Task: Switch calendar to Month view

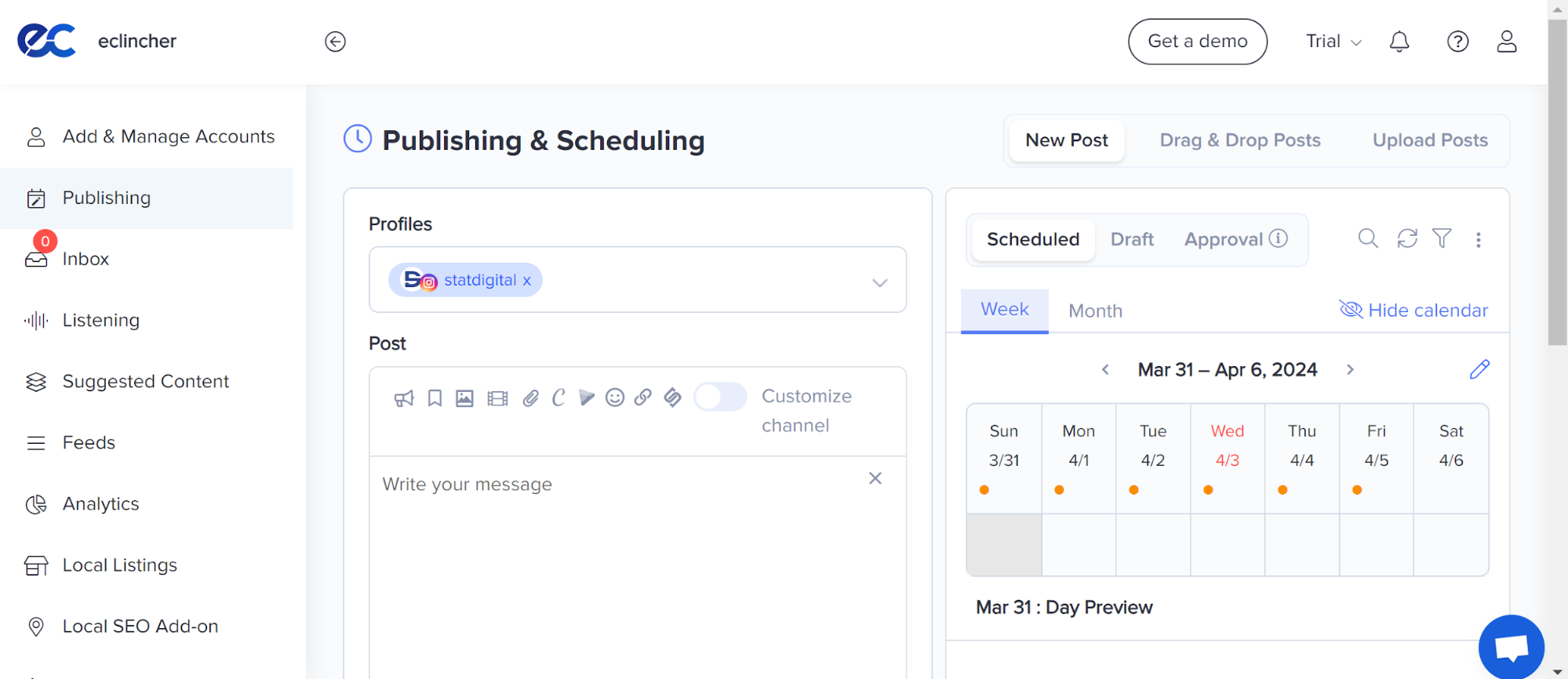Action: coord(1095,311)
